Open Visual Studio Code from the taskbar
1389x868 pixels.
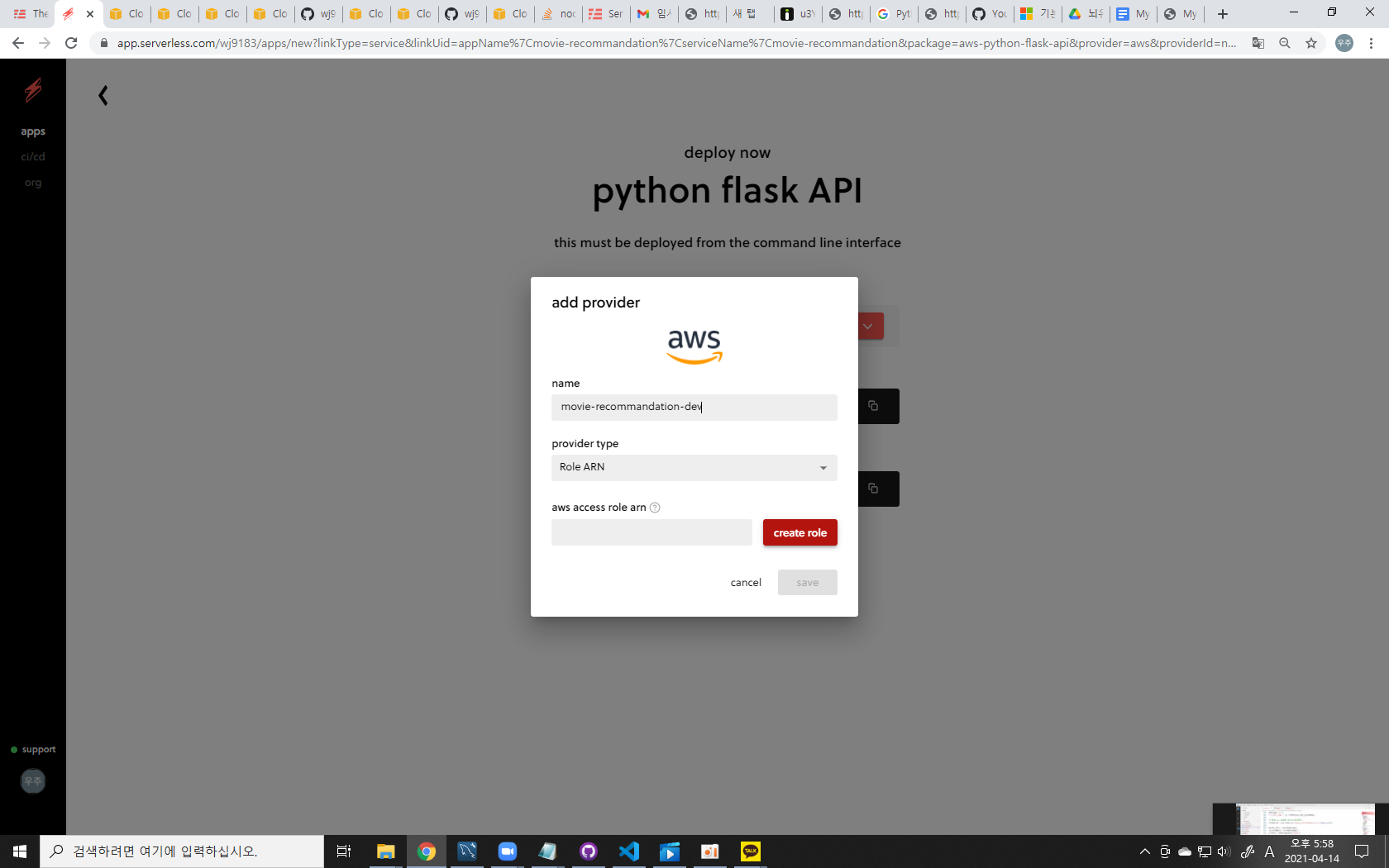[x=629, y=851]
